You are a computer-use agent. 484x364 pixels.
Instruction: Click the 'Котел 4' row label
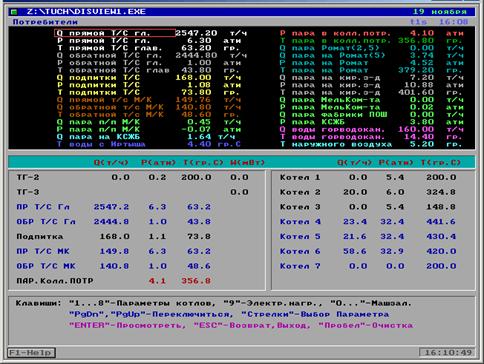tap(300, 222)
